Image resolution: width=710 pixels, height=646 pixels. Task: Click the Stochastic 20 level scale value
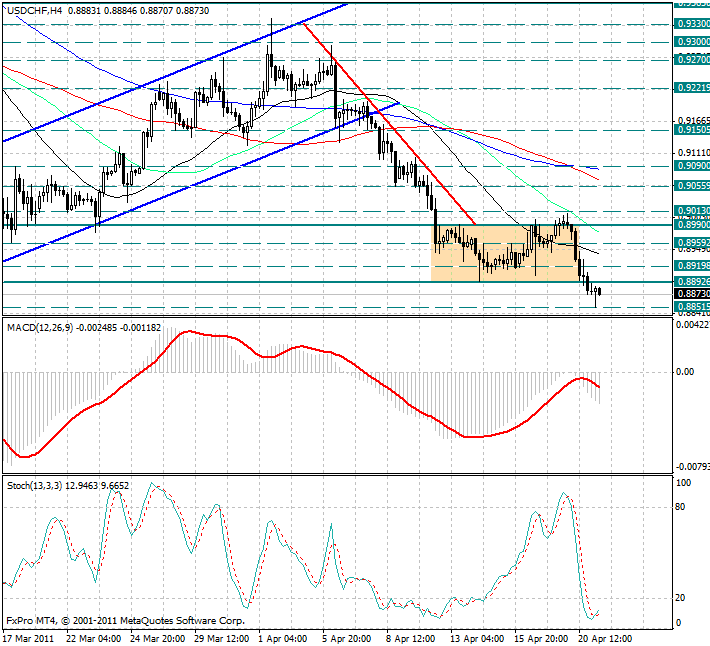point(680,598)
